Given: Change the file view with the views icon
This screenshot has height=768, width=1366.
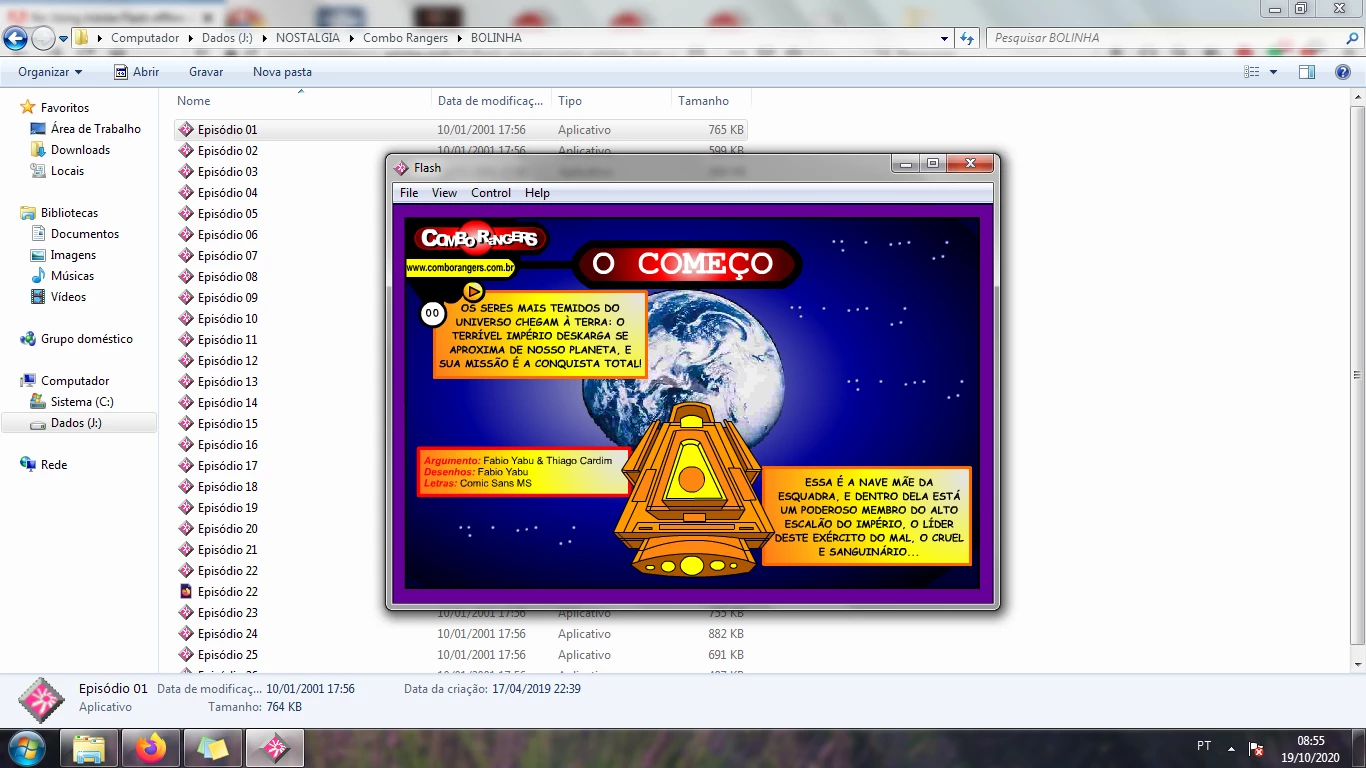Looking at the screenshot, I should point(1252,72).
